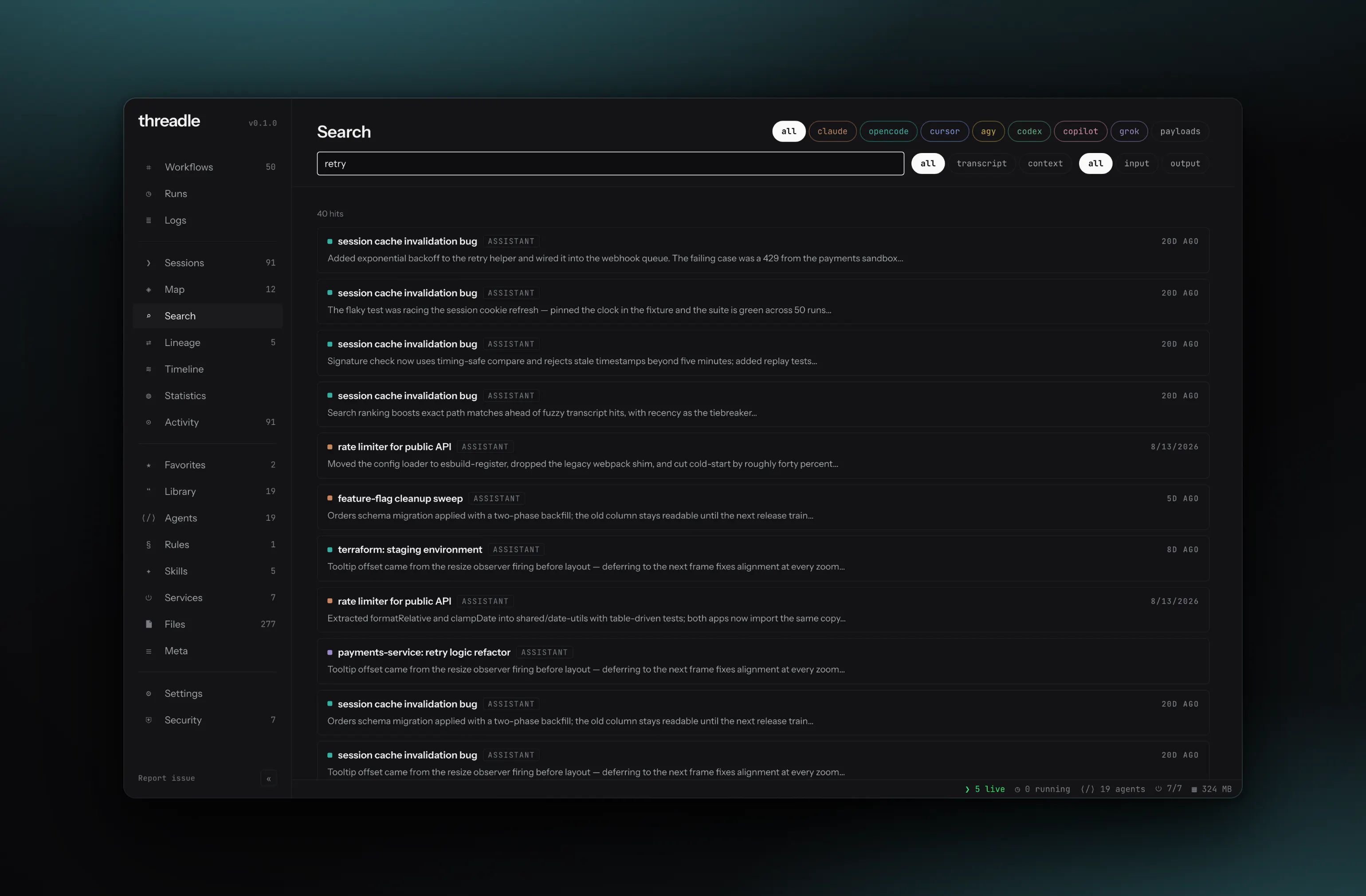Click the status bar power icon by 7/7
1366x896 pixels.
click(x=1159, y=789)
